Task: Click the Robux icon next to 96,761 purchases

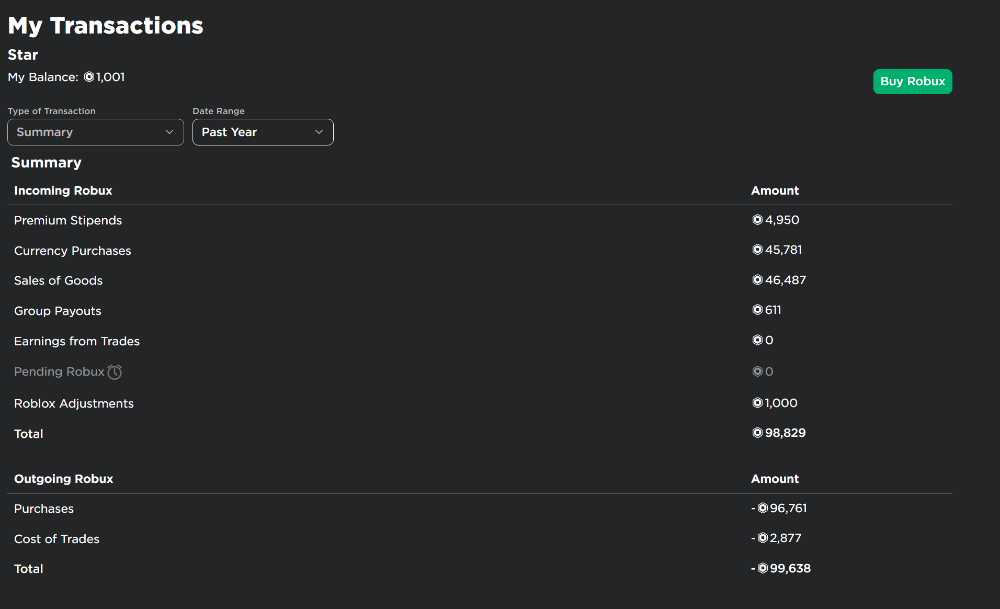Action: pyautogui.click(x=763, y=508)
